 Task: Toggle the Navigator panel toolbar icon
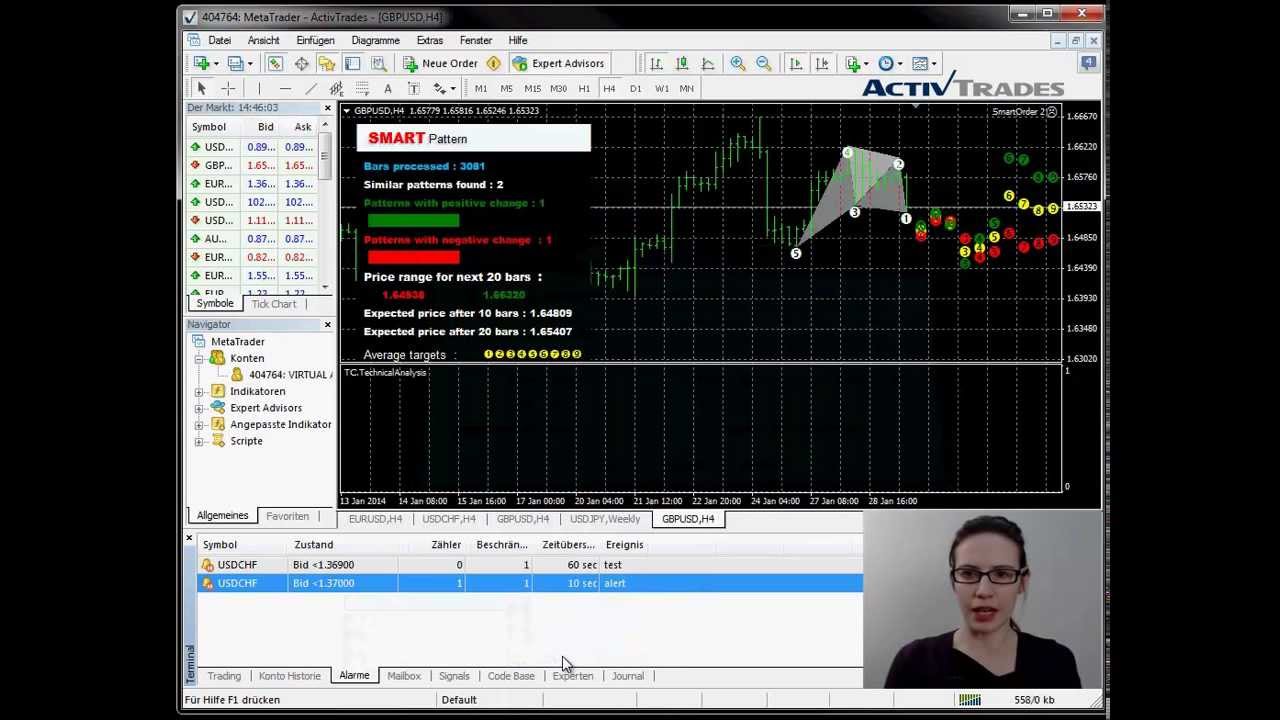coord(326,63)
